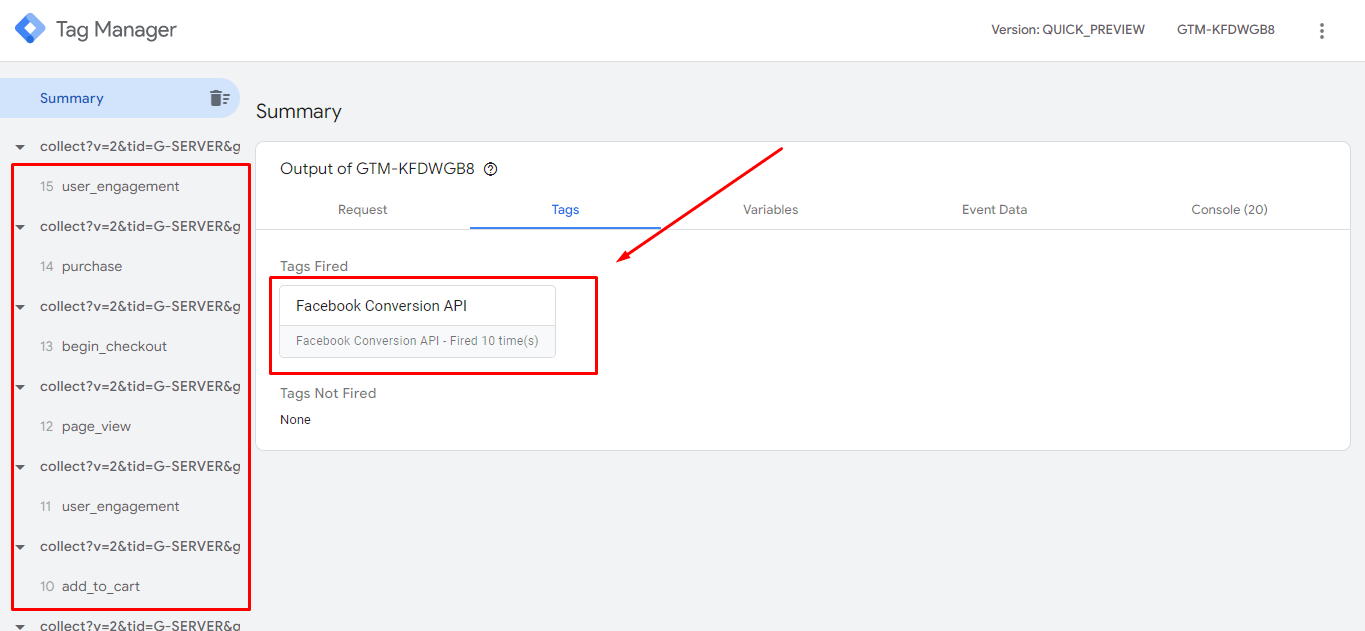
Task: Switch to the Event Data tab
Action: (994, 210)
